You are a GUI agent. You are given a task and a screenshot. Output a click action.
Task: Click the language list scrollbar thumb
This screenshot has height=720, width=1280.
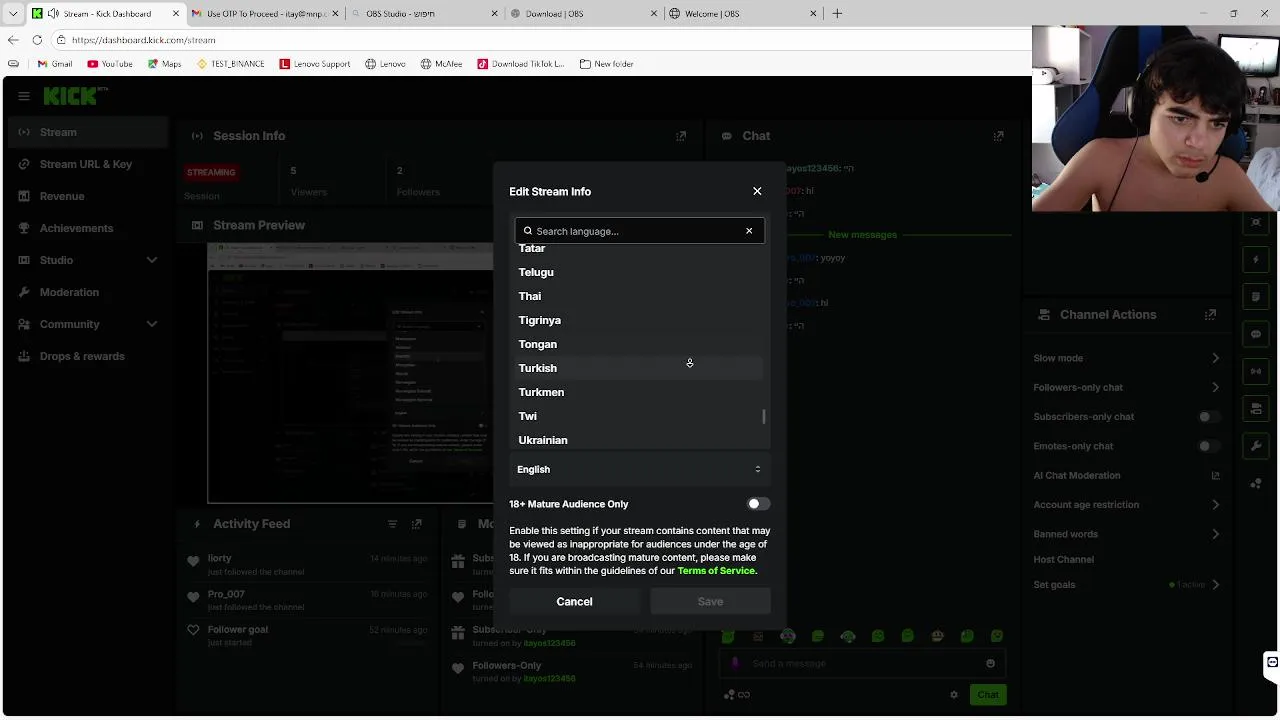tap(764, 416)
